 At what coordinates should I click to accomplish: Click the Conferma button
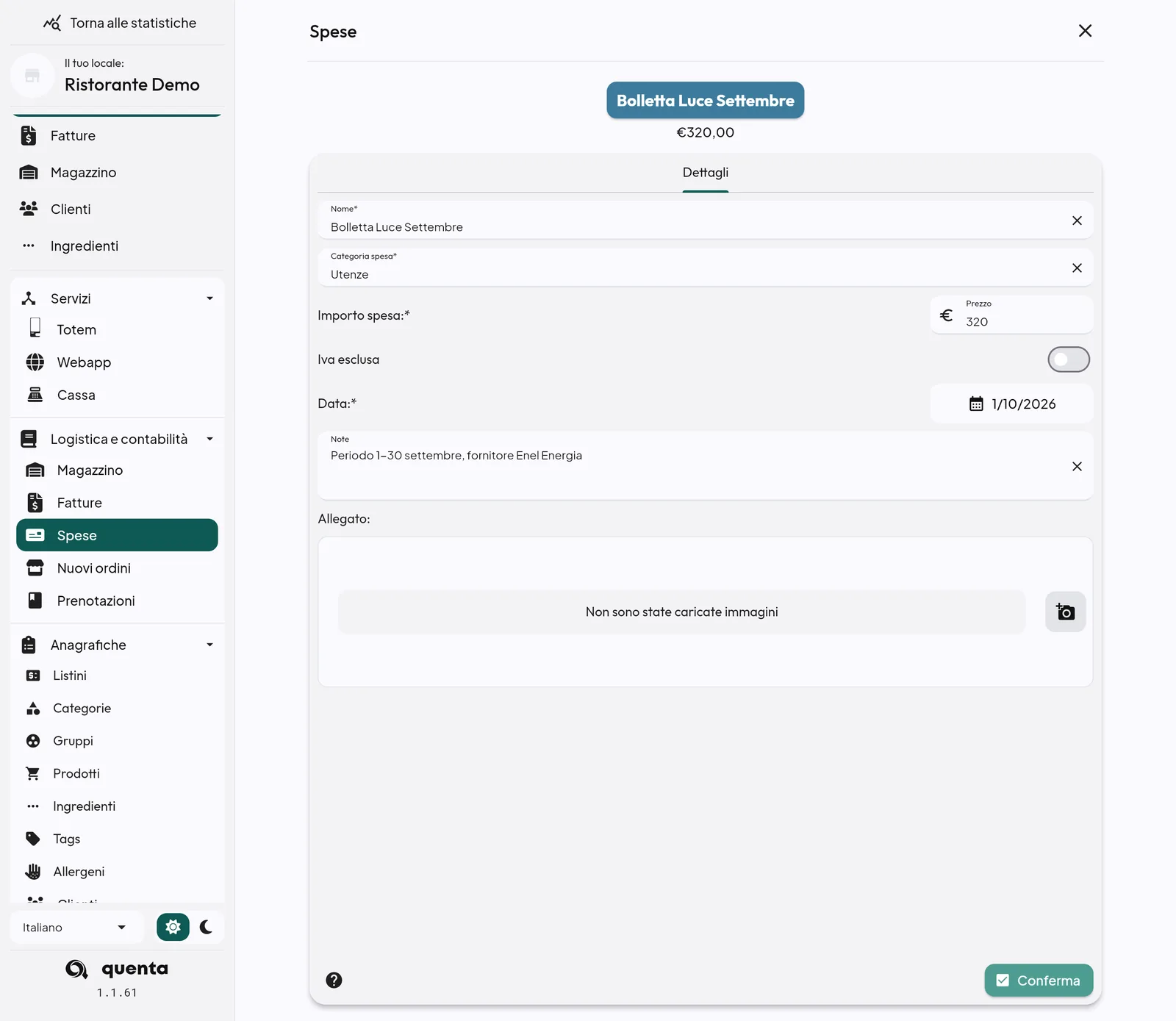pos(1039,980)
